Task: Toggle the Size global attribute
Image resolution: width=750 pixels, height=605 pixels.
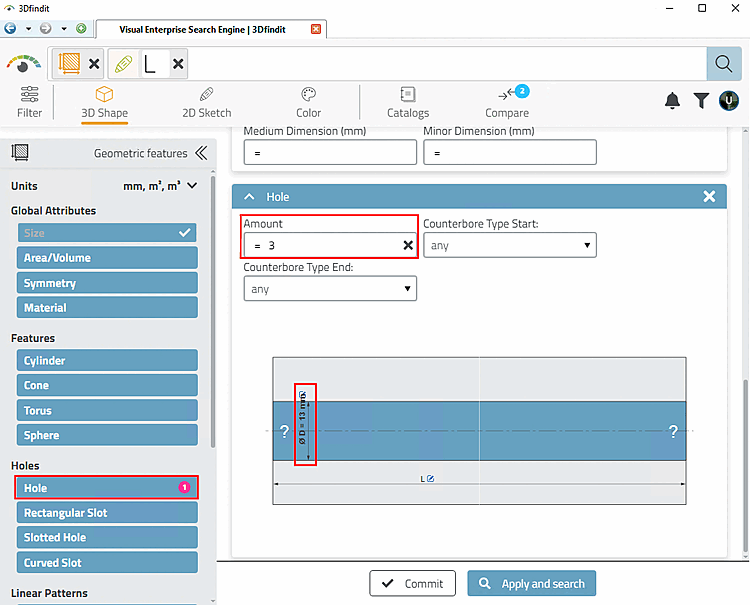Action: tap(107, 233)
